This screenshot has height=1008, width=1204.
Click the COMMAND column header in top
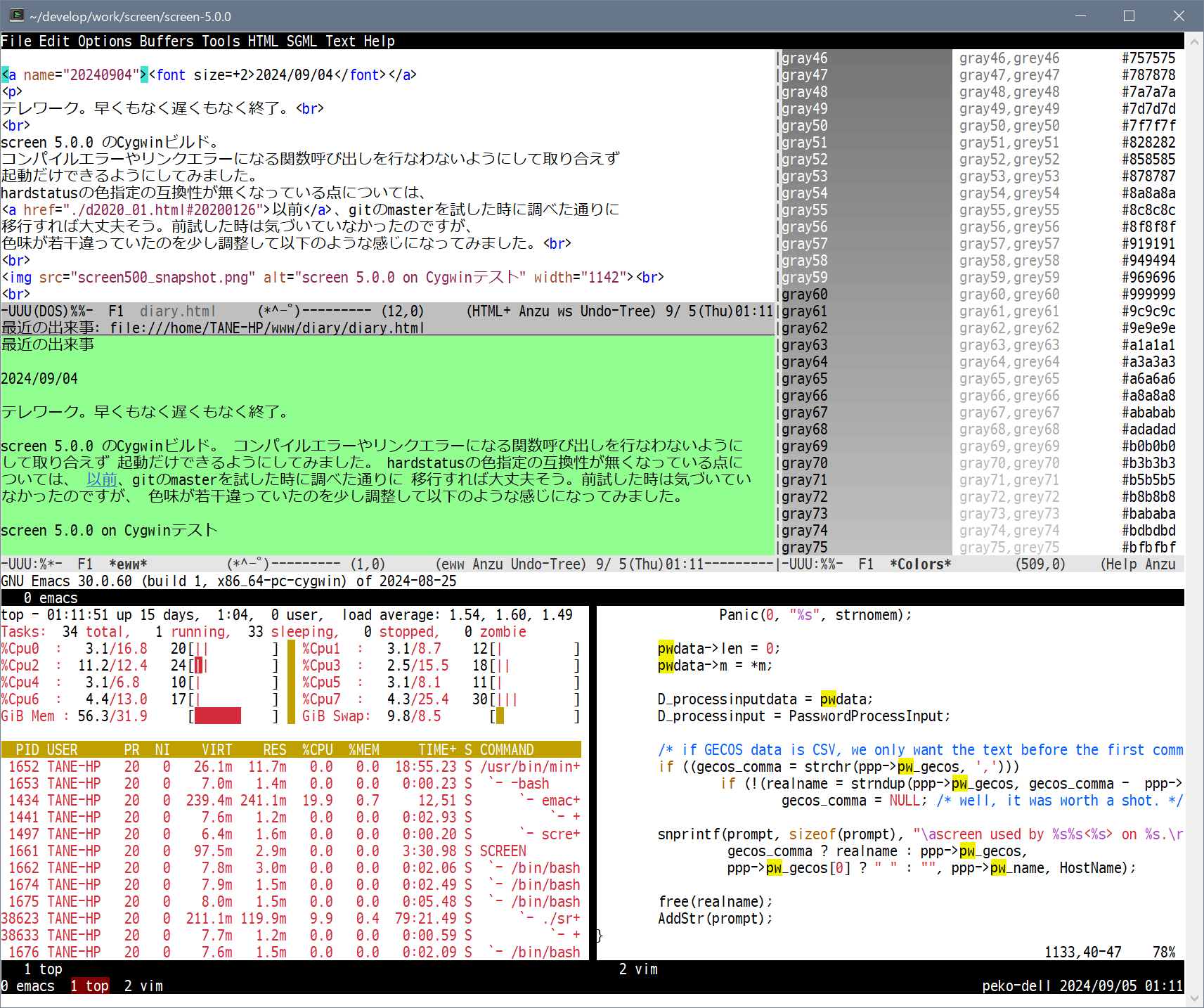pos(507,750)
